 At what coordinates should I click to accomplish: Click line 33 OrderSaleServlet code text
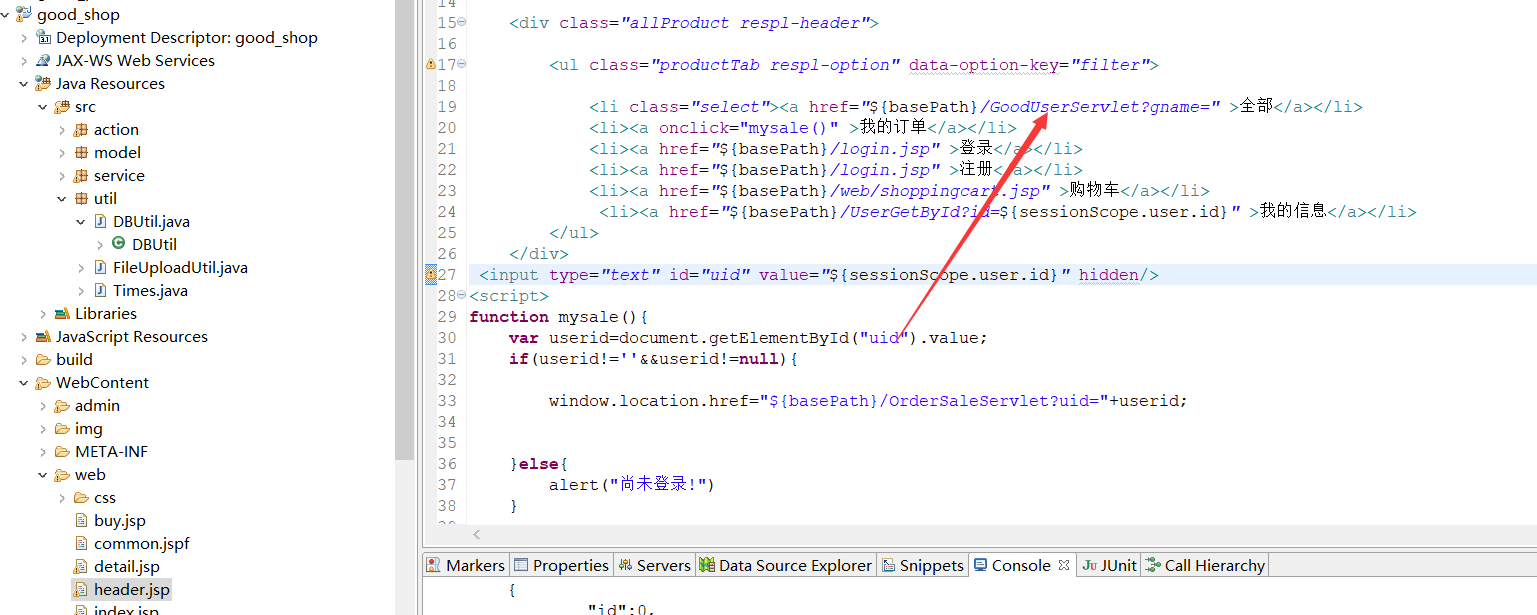868,400
